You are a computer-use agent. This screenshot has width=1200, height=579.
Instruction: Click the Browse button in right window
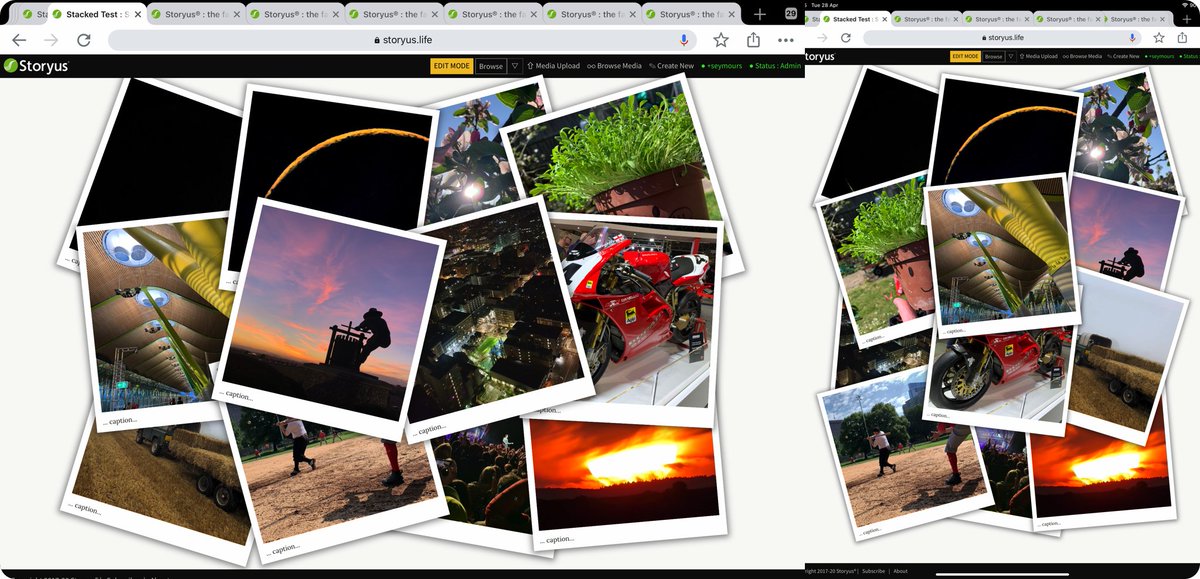pyautogui.click(x=993, y=57)
